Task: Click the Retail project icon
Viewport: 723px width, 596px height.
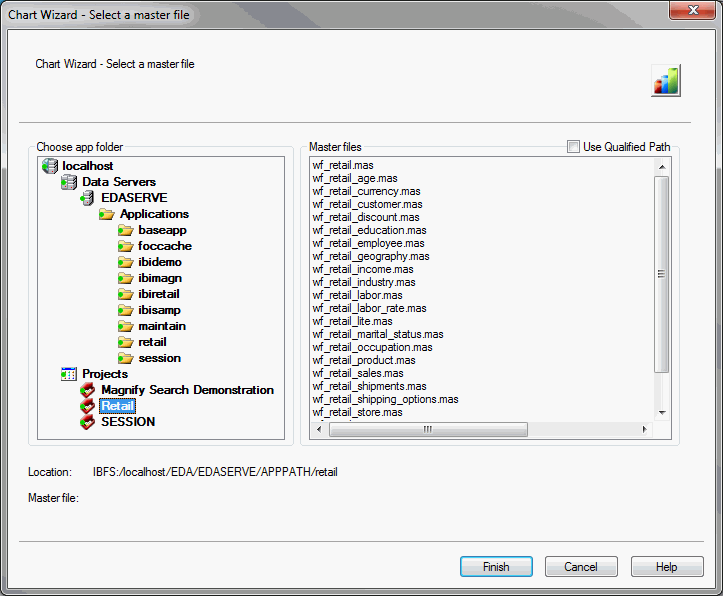Action: [87, 406]
